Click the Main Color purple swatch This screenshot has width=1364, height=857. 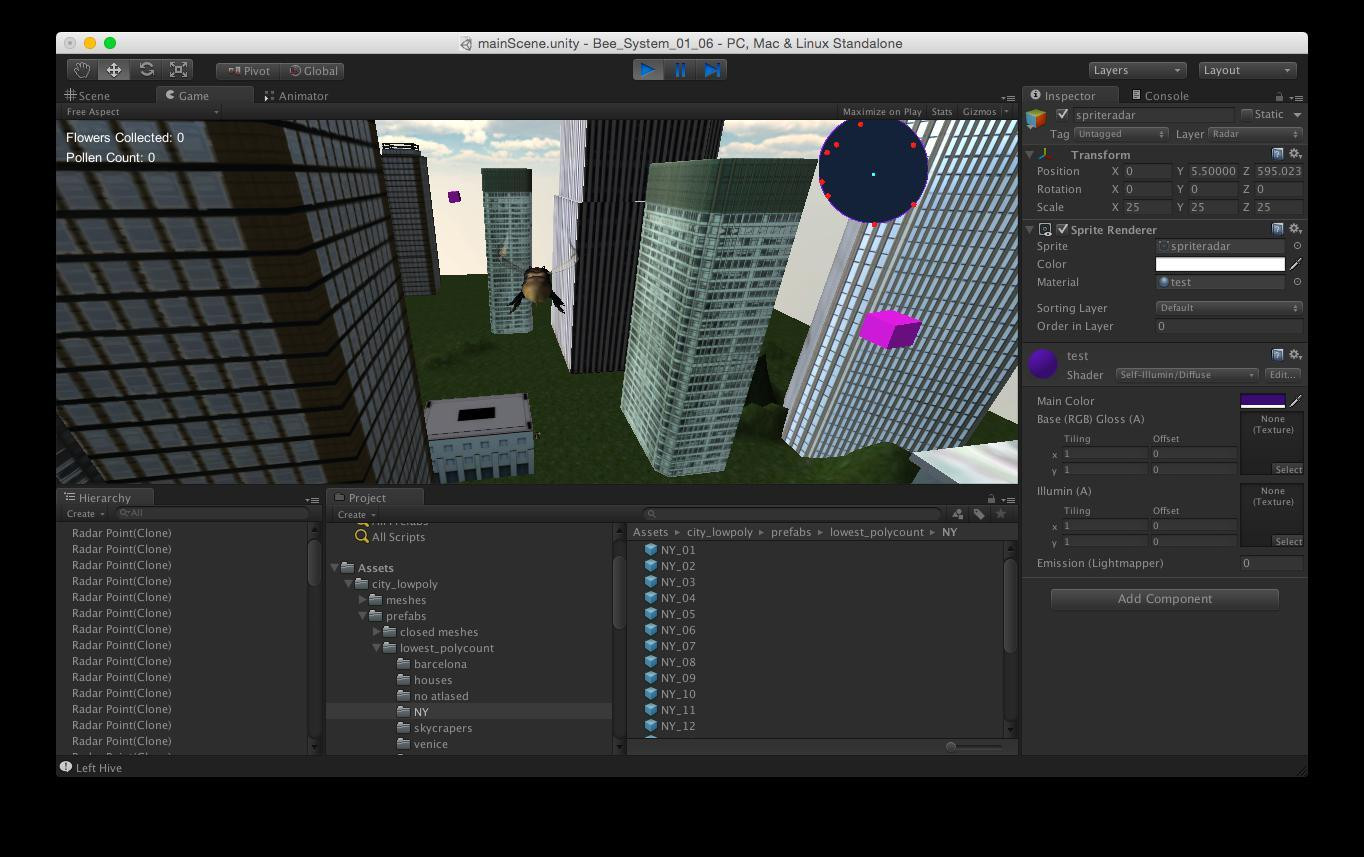[x=1262, y=401]
